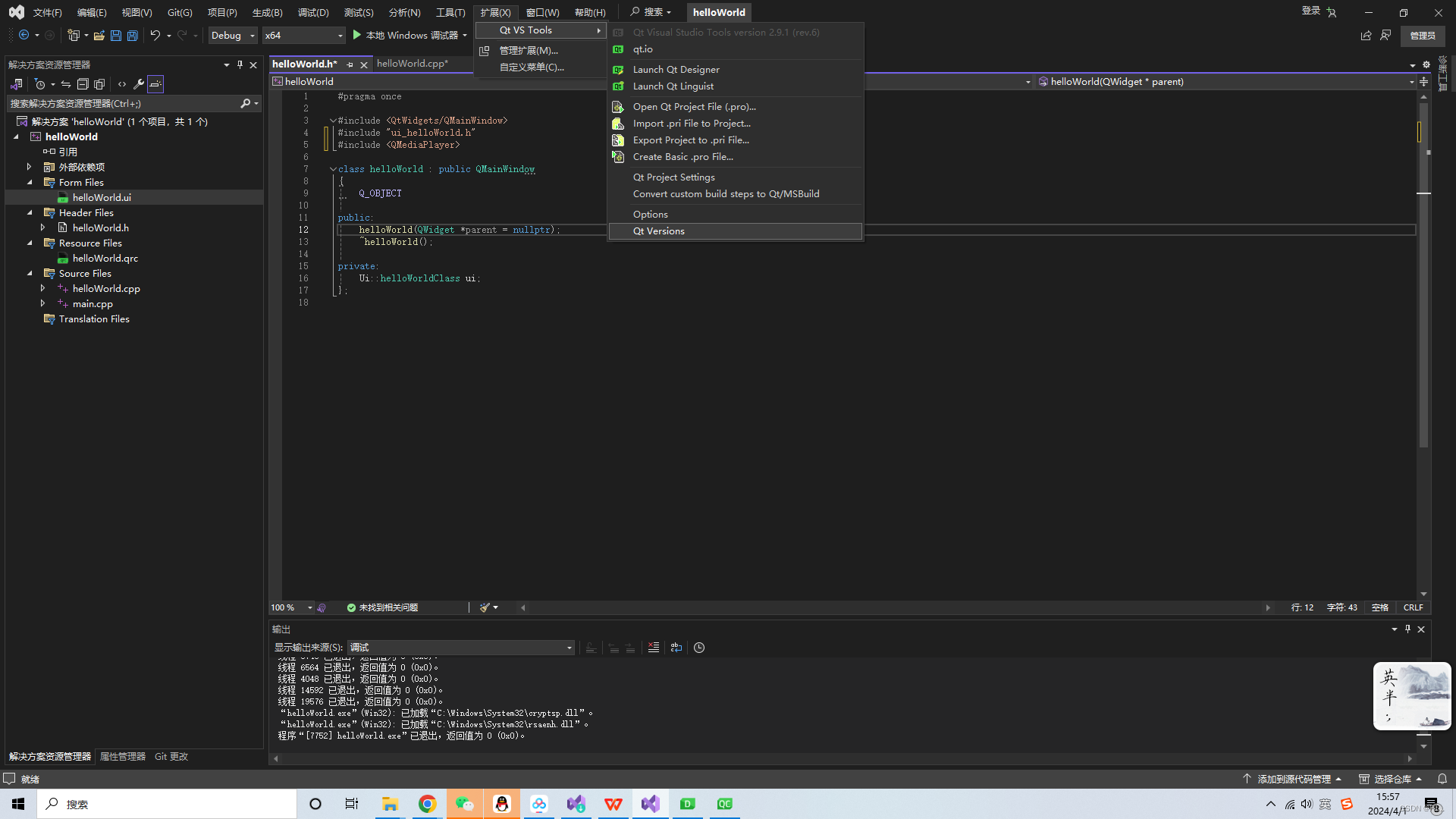The image size is (1456, 819).
Task: Collapse the Header Files folder
Action: [x=30, y=213]
